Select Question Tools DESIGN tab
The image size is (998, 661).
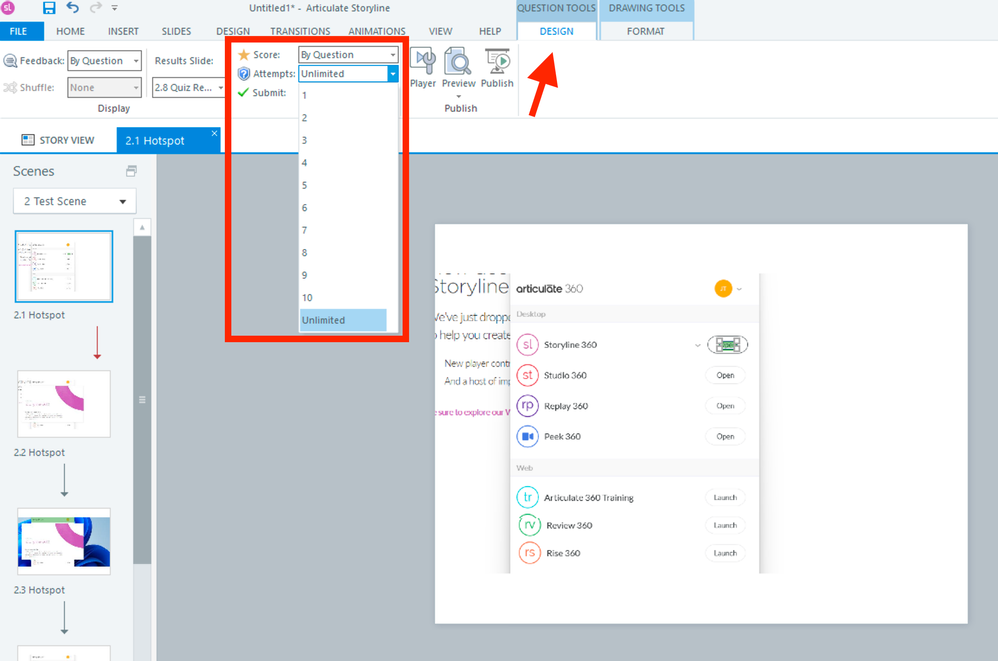tap(556, 31)
